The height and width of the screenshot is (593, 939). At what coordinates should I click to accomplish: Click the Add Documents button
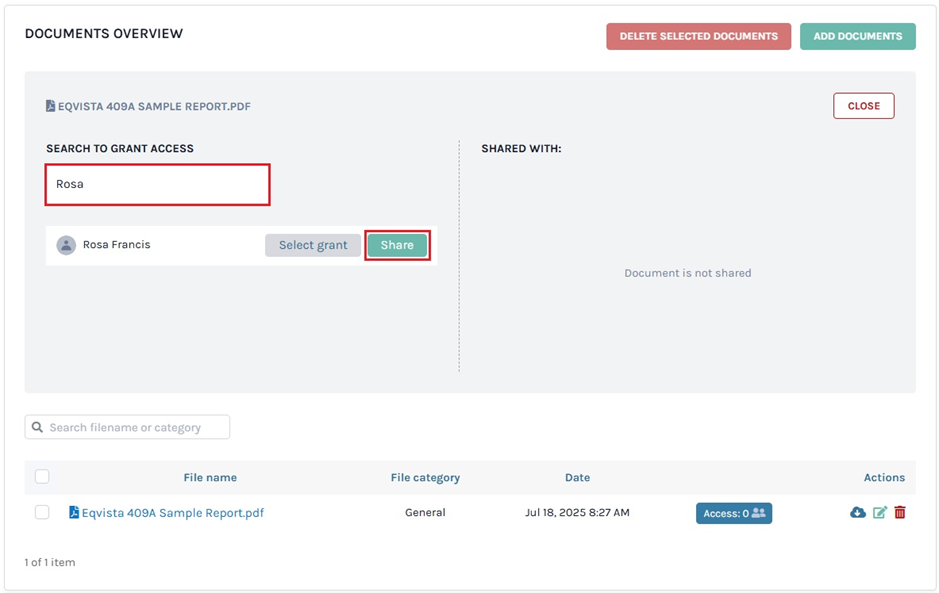click(x=858, y=37)
